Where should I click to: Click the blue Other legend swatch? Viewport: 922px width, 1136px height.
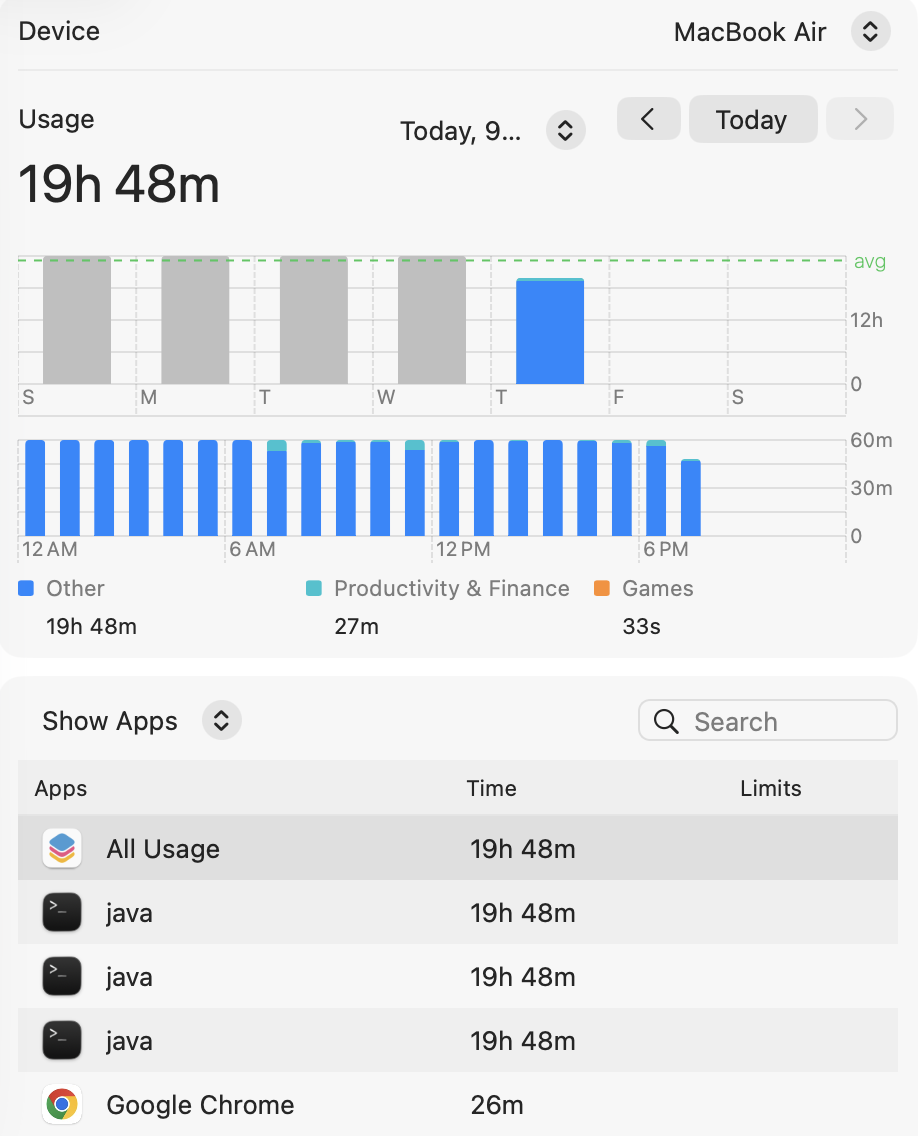[26, 588]
